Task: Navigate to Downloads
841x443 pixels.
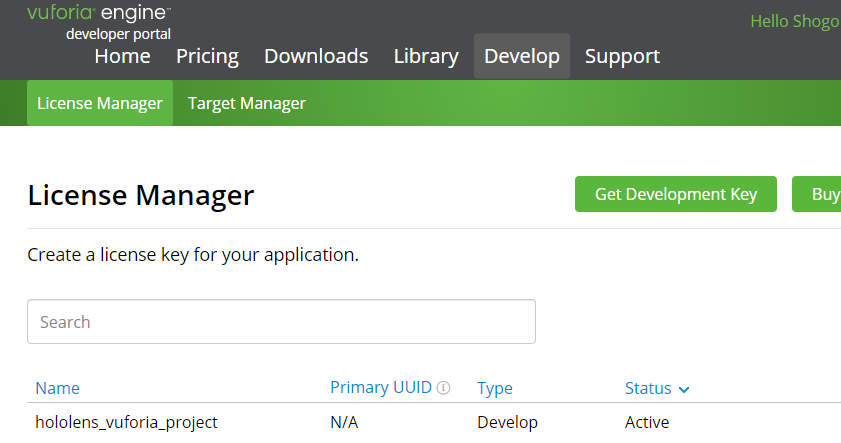Action: (316, 56)
